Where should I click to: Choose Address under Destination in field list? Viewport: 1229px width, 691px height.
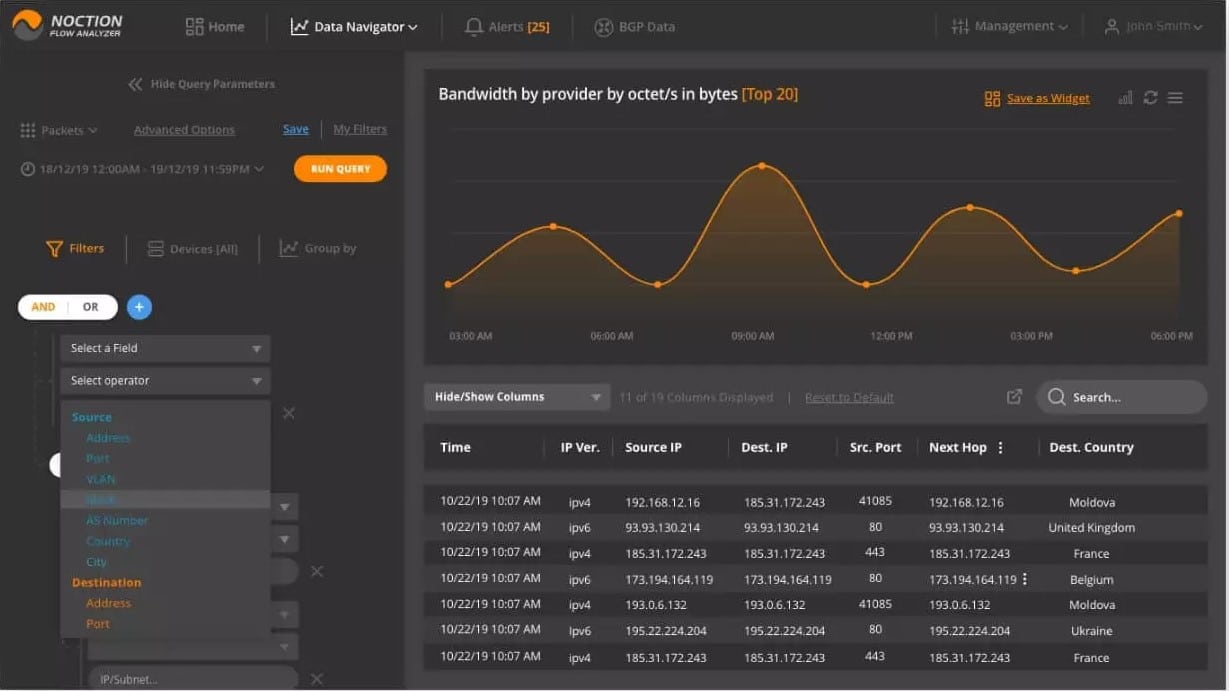click(x=108, y=604)
